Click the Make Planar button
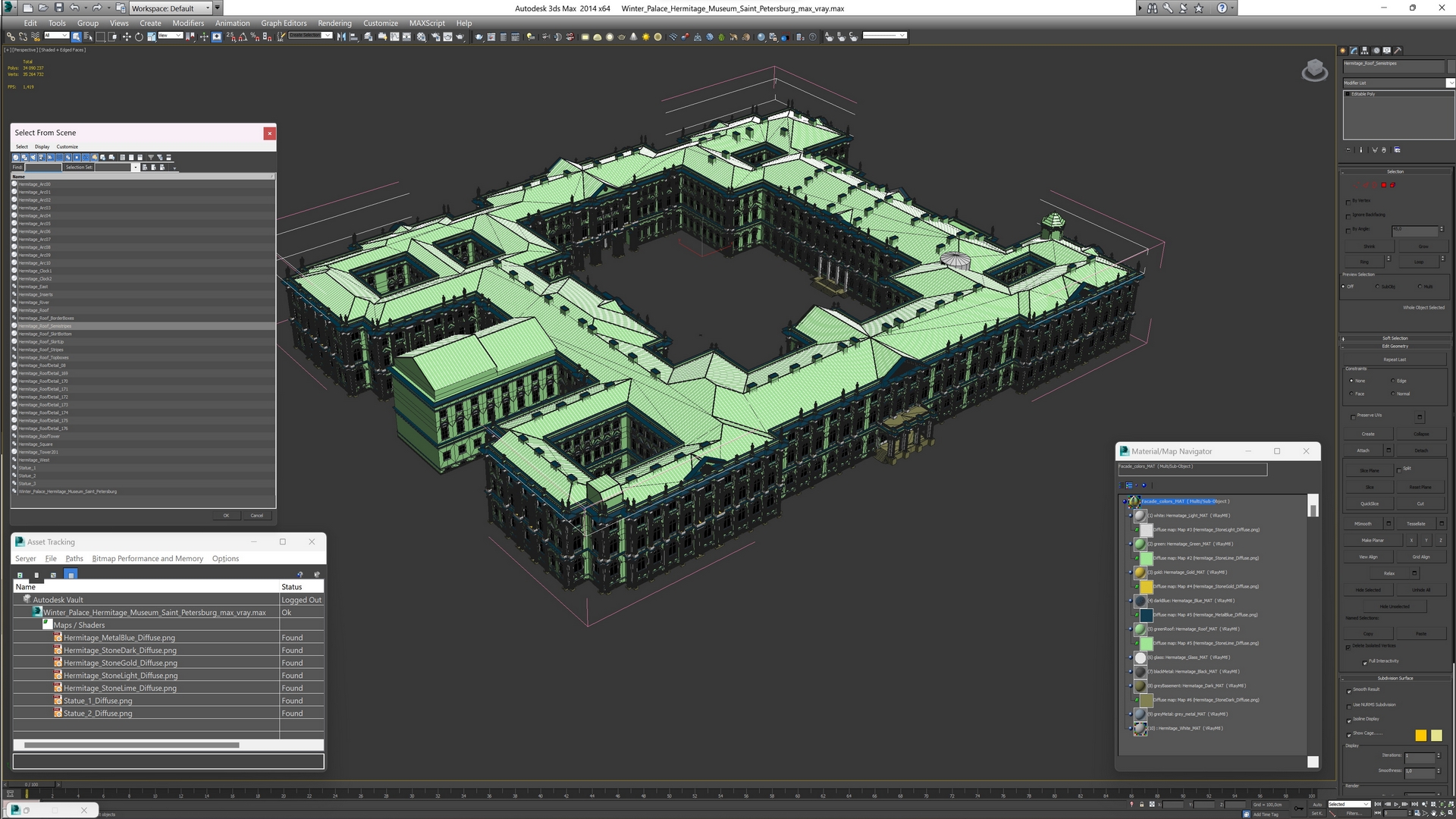 point(1373,540)
